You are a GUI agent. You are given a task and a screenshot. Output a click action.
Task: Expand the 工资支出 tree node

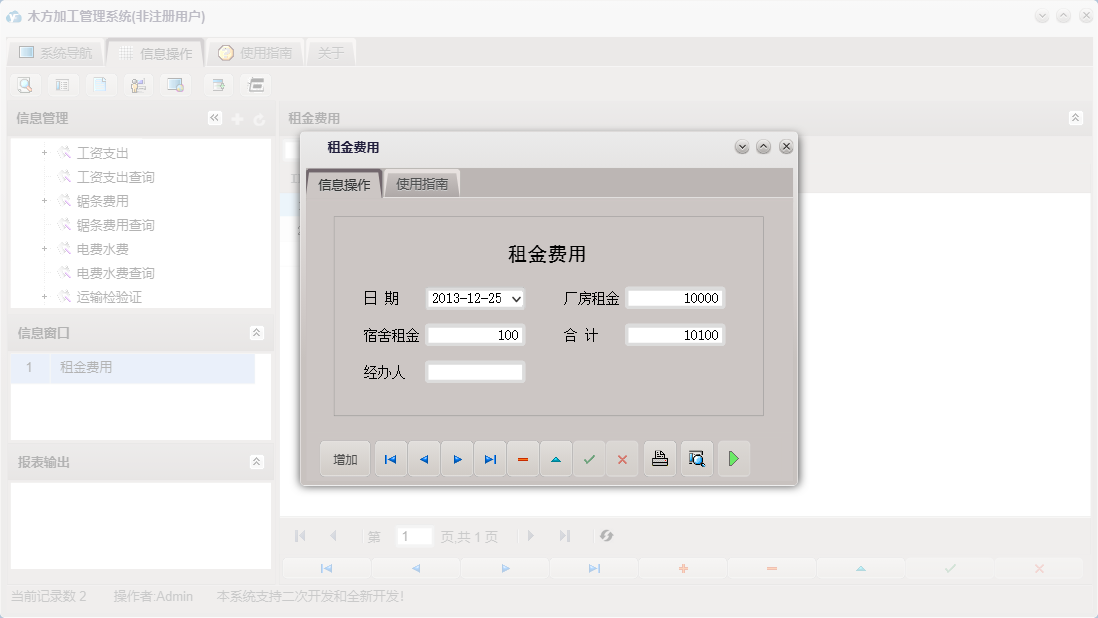pyautogui.click(x=43, y=152)
